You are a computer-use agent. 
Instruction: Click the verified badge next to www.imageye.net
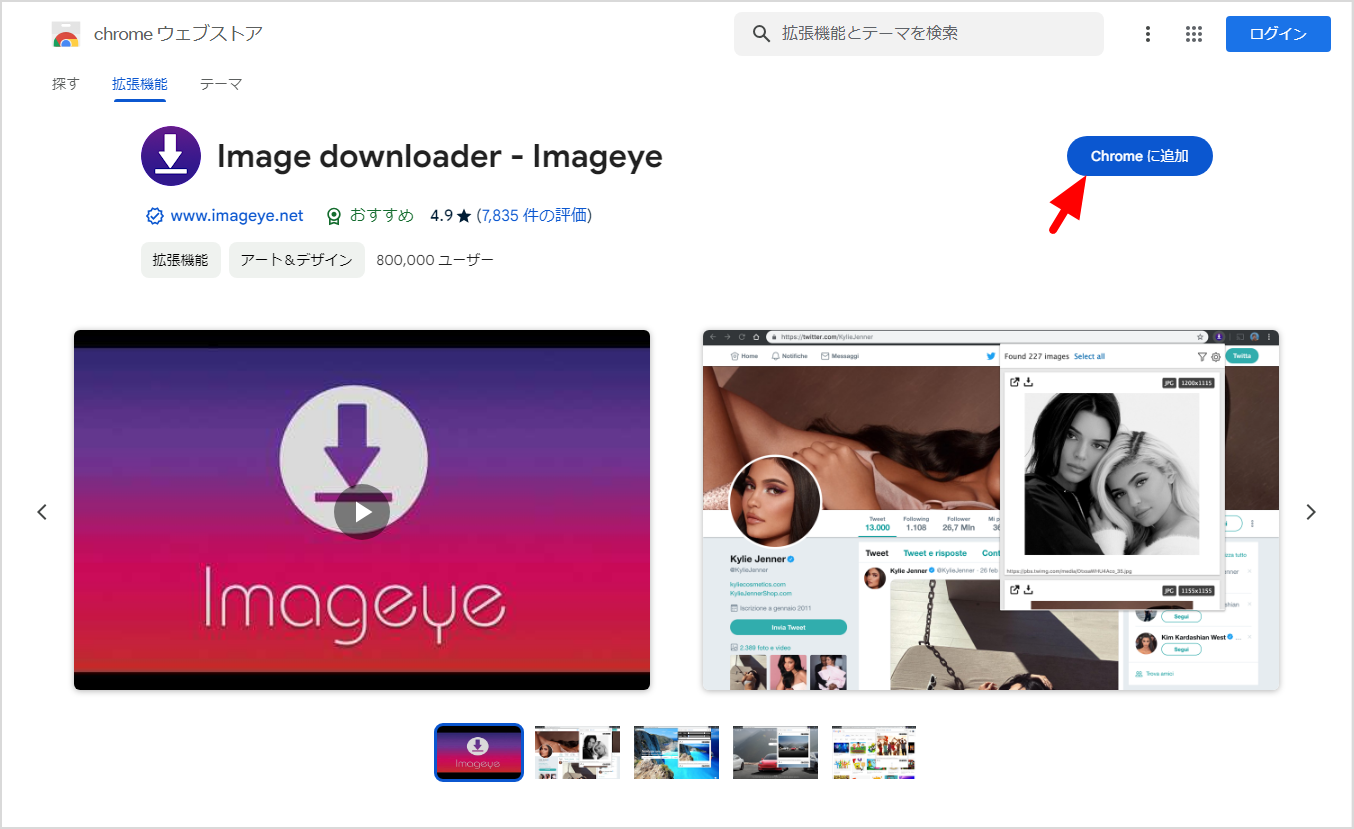(154, 216)
